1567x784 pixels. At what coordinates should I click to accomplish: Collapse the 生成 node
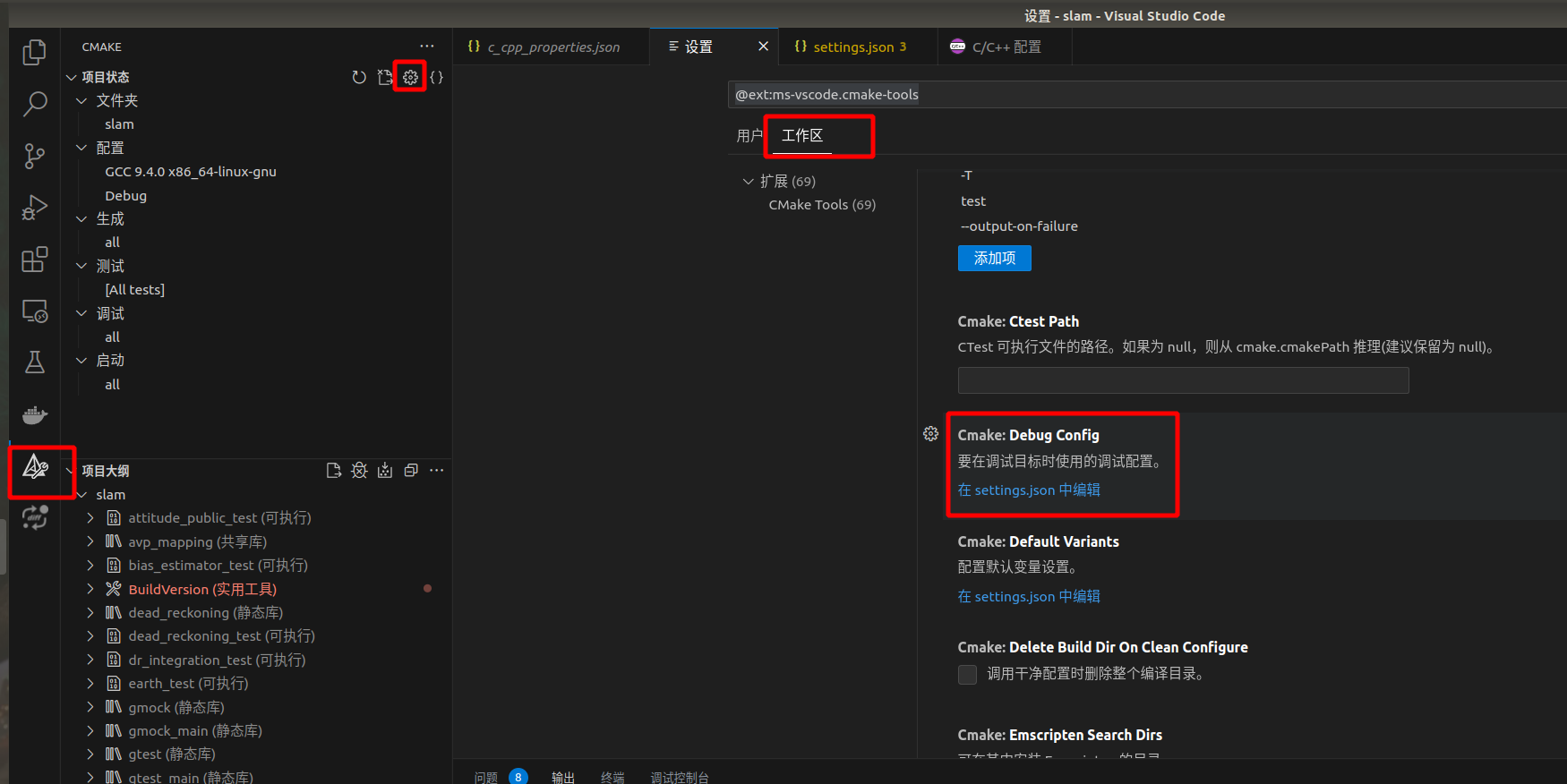pos(81,218)
